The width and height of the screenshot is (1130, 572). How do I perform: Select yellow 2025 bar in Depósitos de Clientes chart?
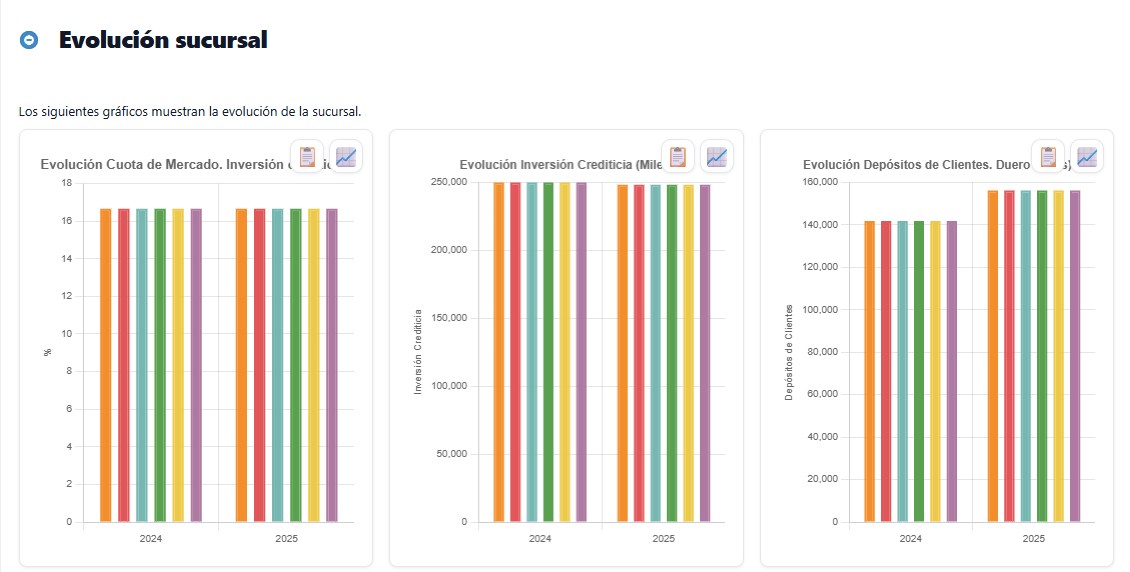1059,356
